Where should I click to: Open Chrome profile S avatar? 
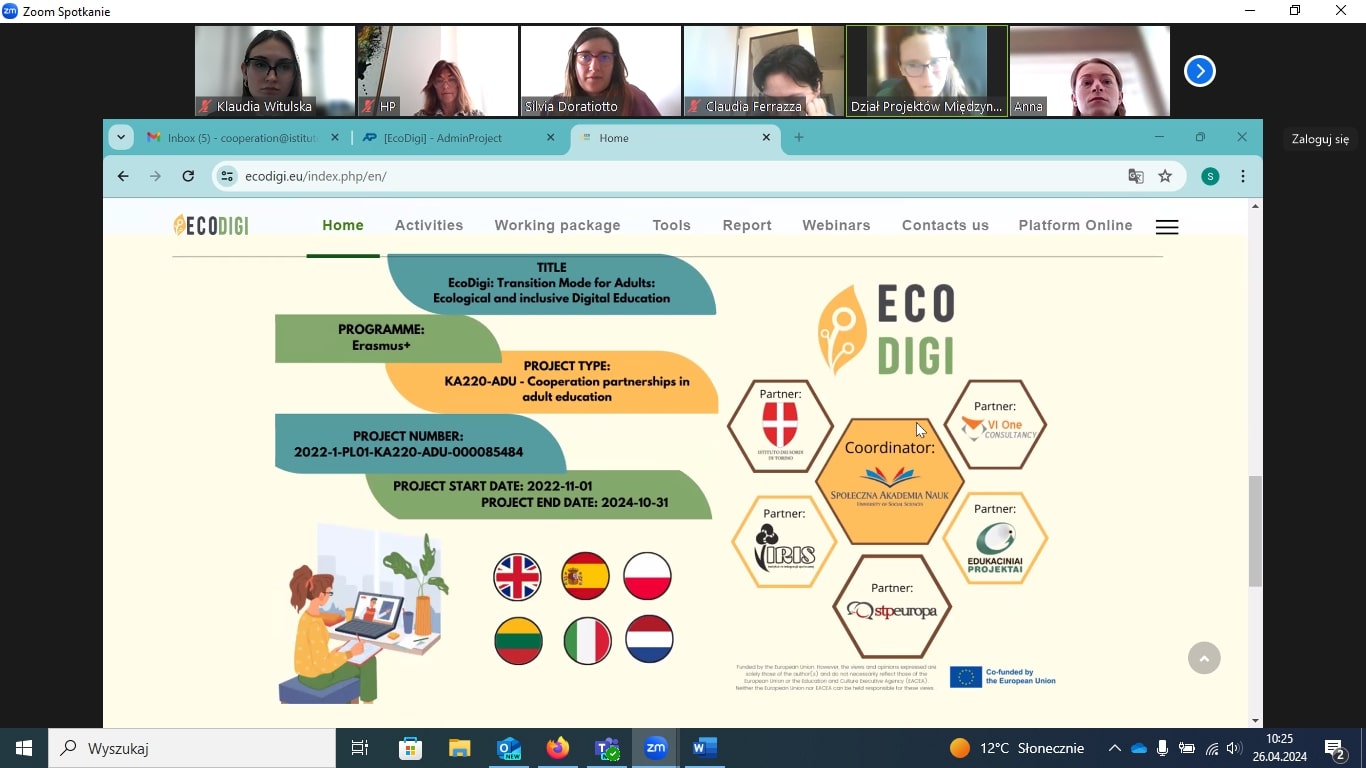(x=1210, y=176)
